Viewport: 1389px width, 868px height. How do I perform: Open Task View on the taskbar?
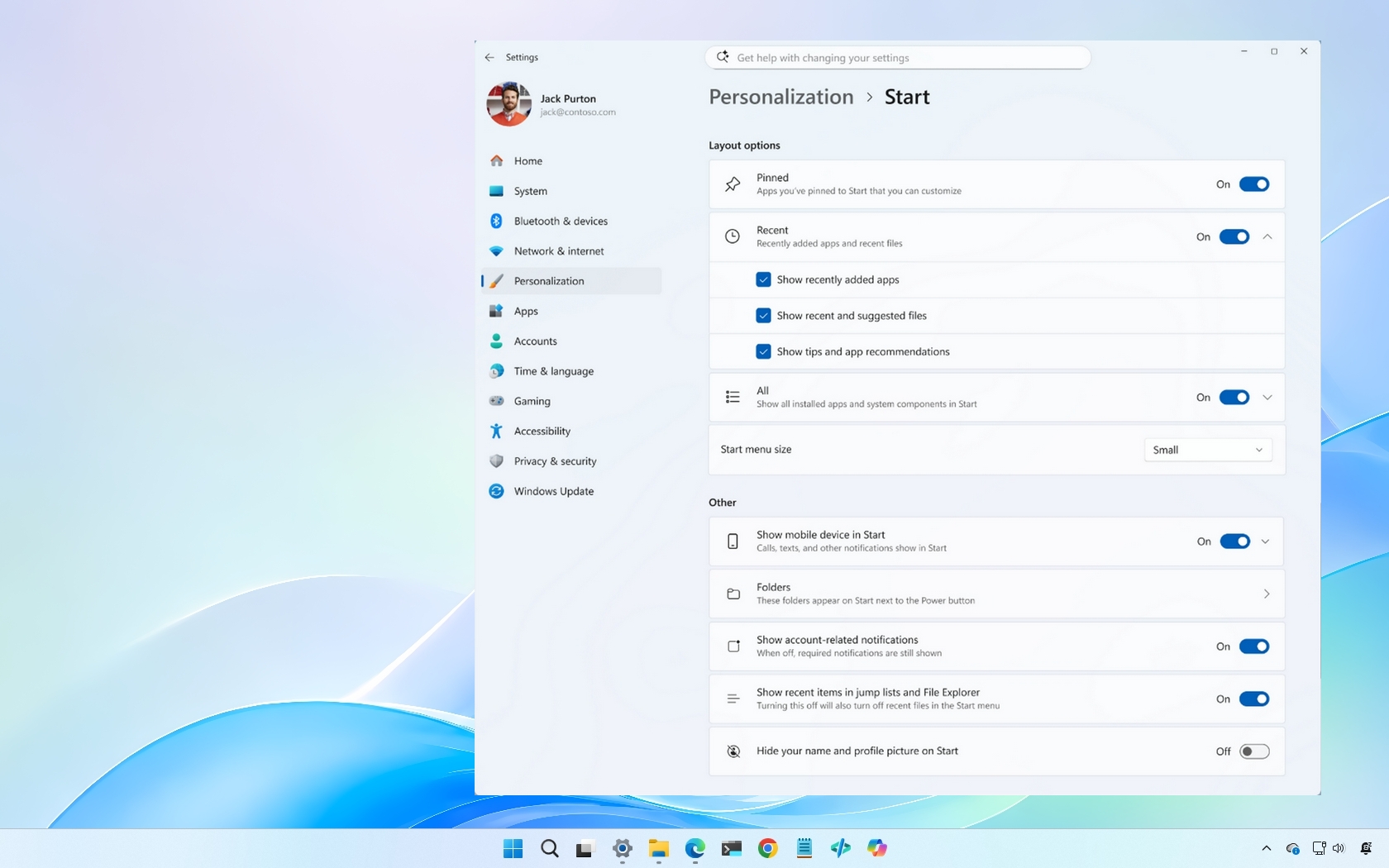point(585,848)
